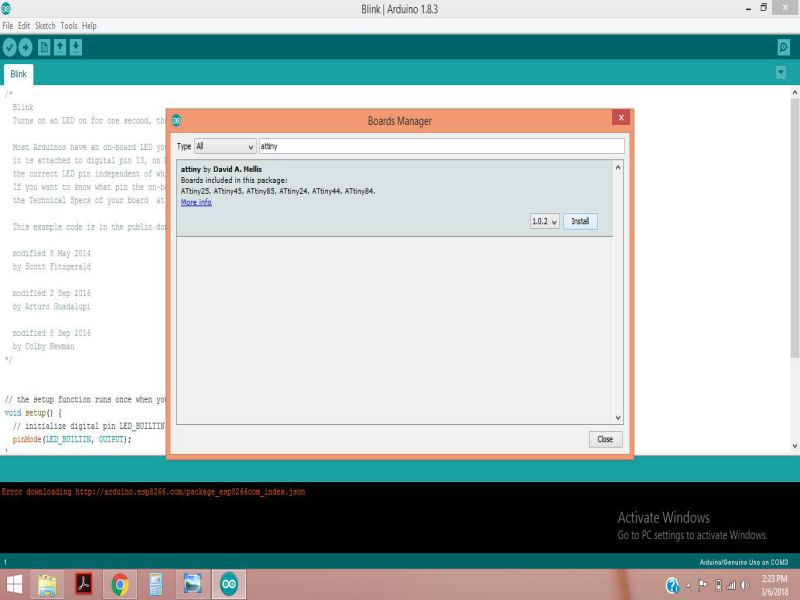Viewport: 800px width, 600px height.
Task: Close Boards Manager with red X
Action: 621,117
